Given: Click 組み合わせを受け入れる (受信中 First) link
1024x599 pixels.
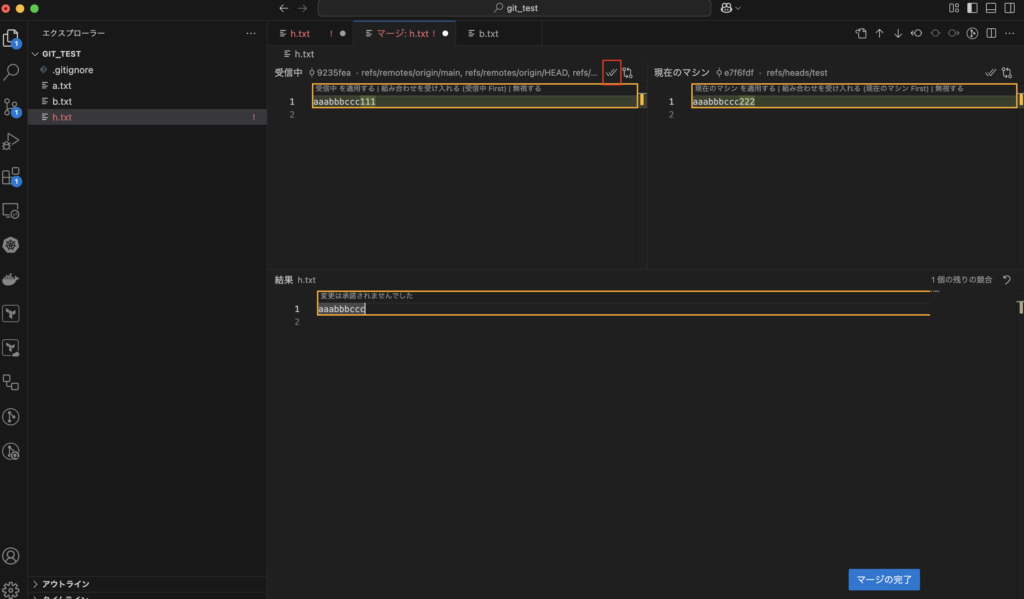Looking at the screenshot, I should [444, 88].
